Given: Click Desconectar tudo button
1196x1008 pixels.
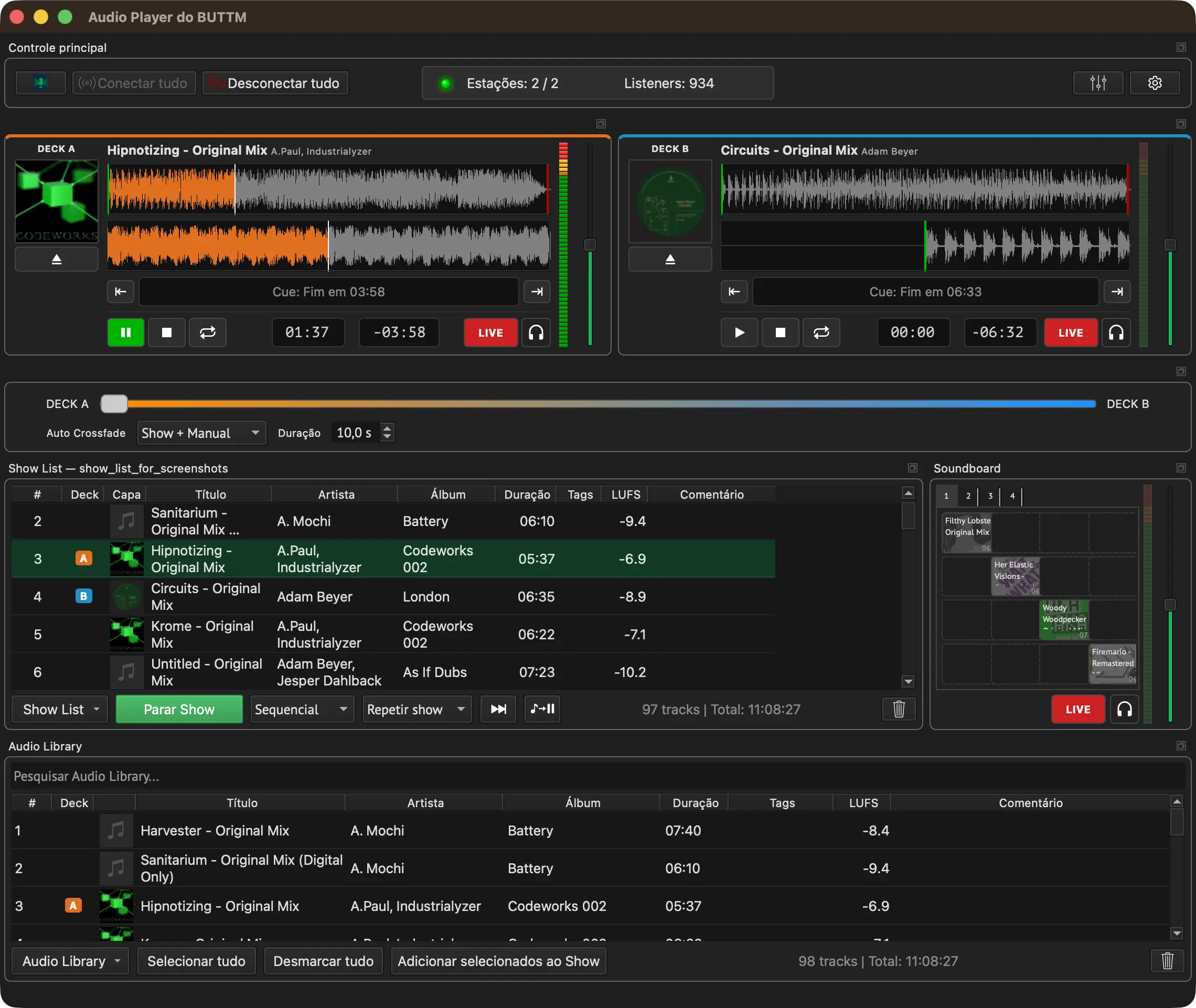Looking at the screenshot, I should [275, 83].
